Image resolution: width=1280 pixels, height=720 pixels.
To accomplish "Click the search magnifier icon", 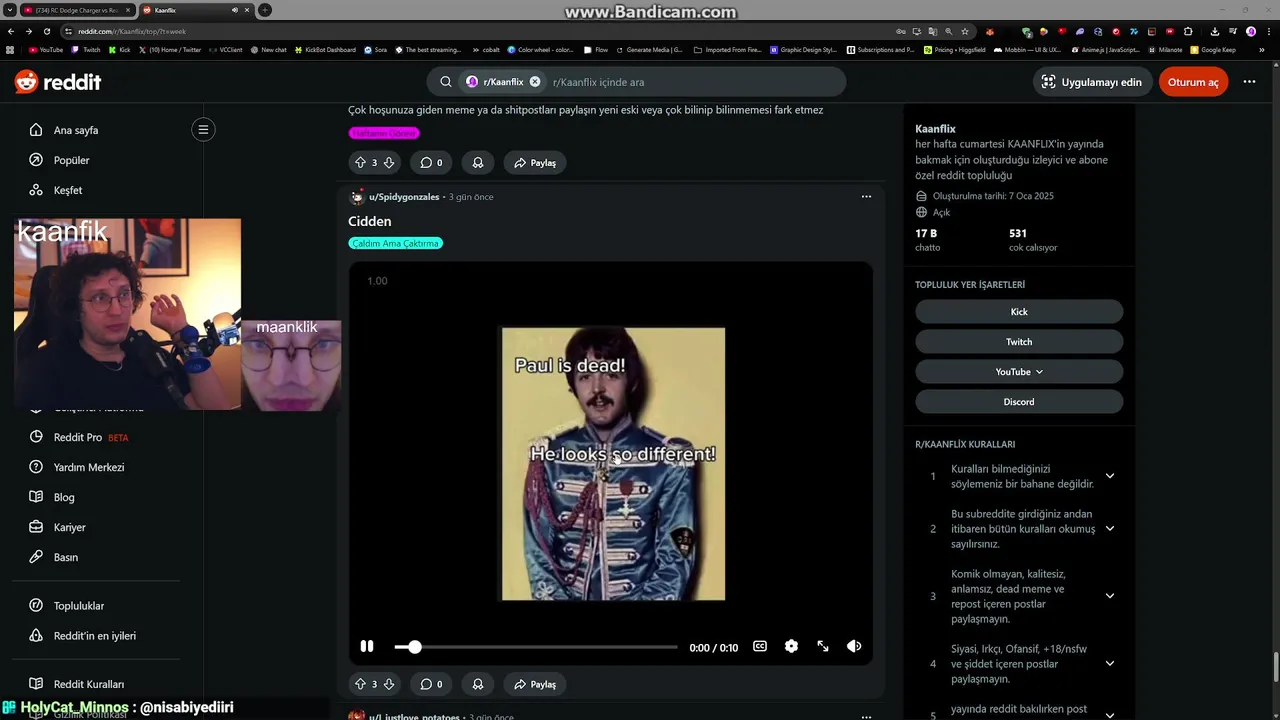I will pos(446,82).
